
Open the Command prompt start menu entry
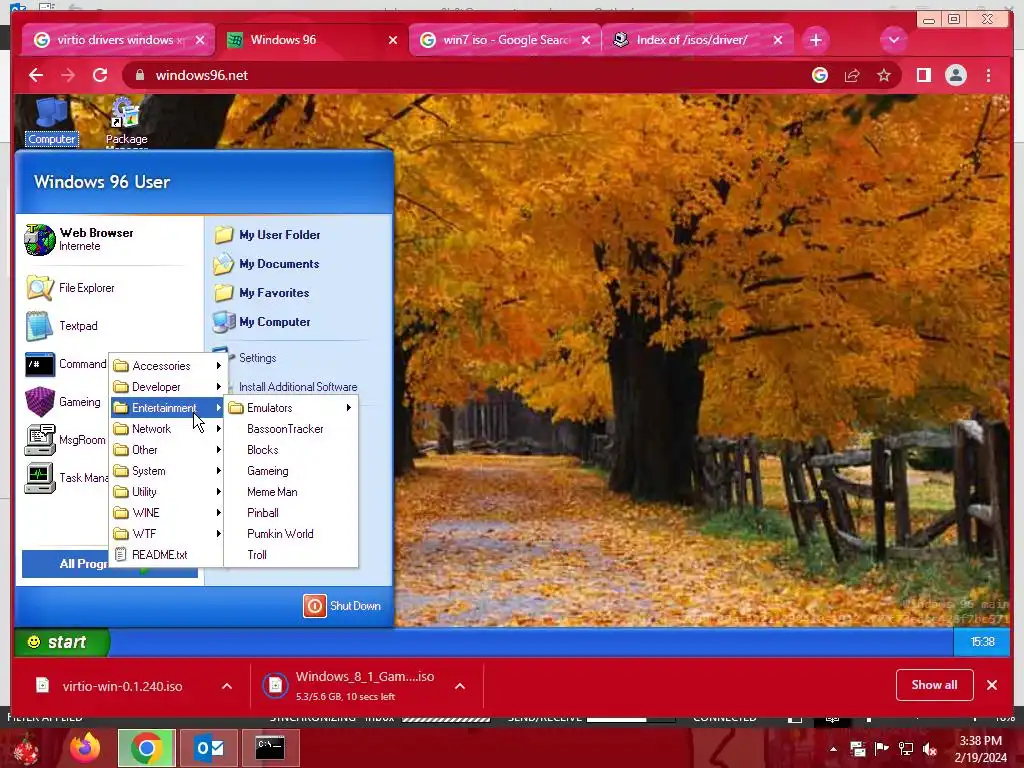pyautogui.click(x=65, y=364)
